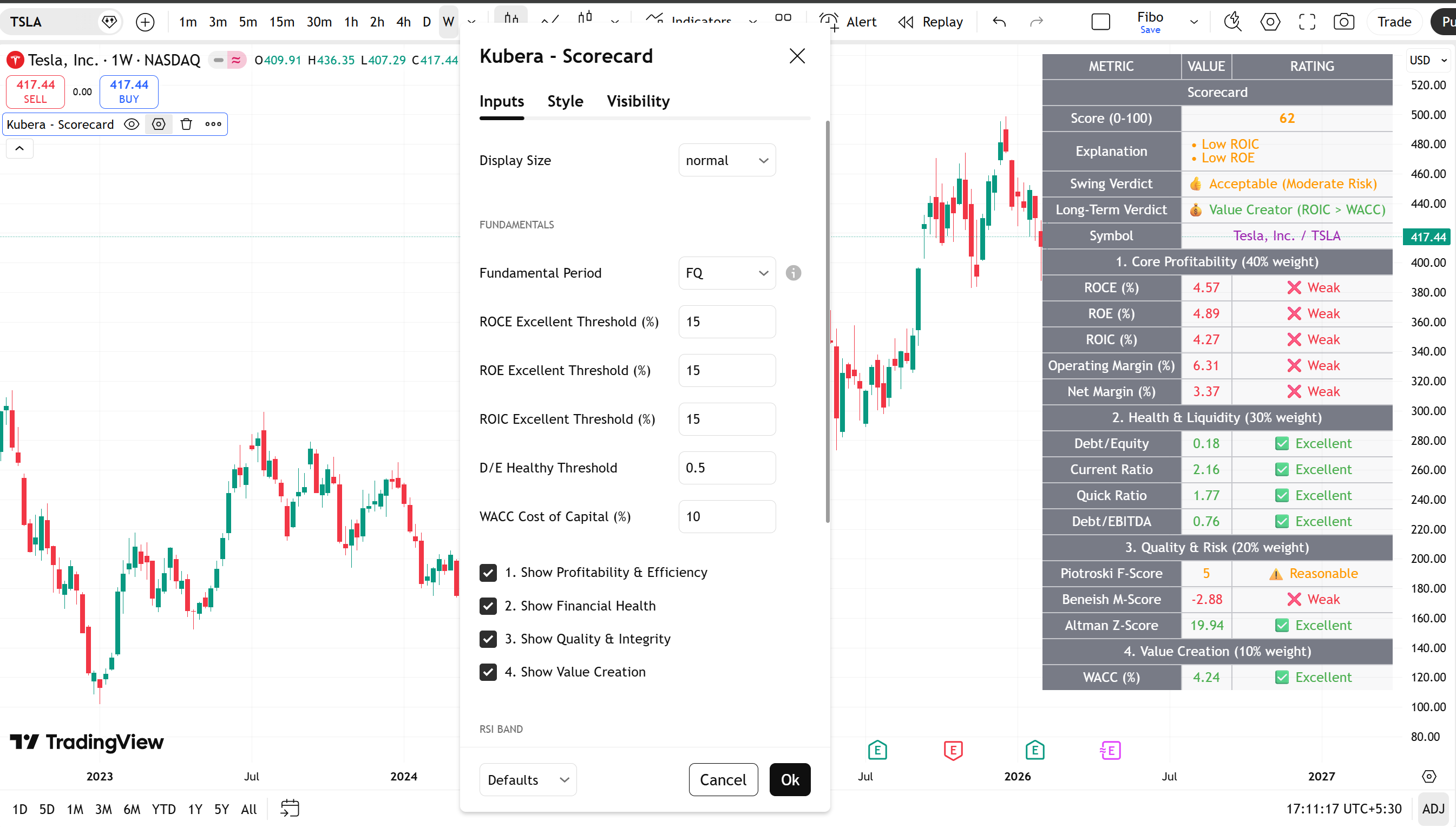Click the dialog vertical scrollbar
The height and width of the screenshot is (827, 1456).
click(x=828, y=321)
